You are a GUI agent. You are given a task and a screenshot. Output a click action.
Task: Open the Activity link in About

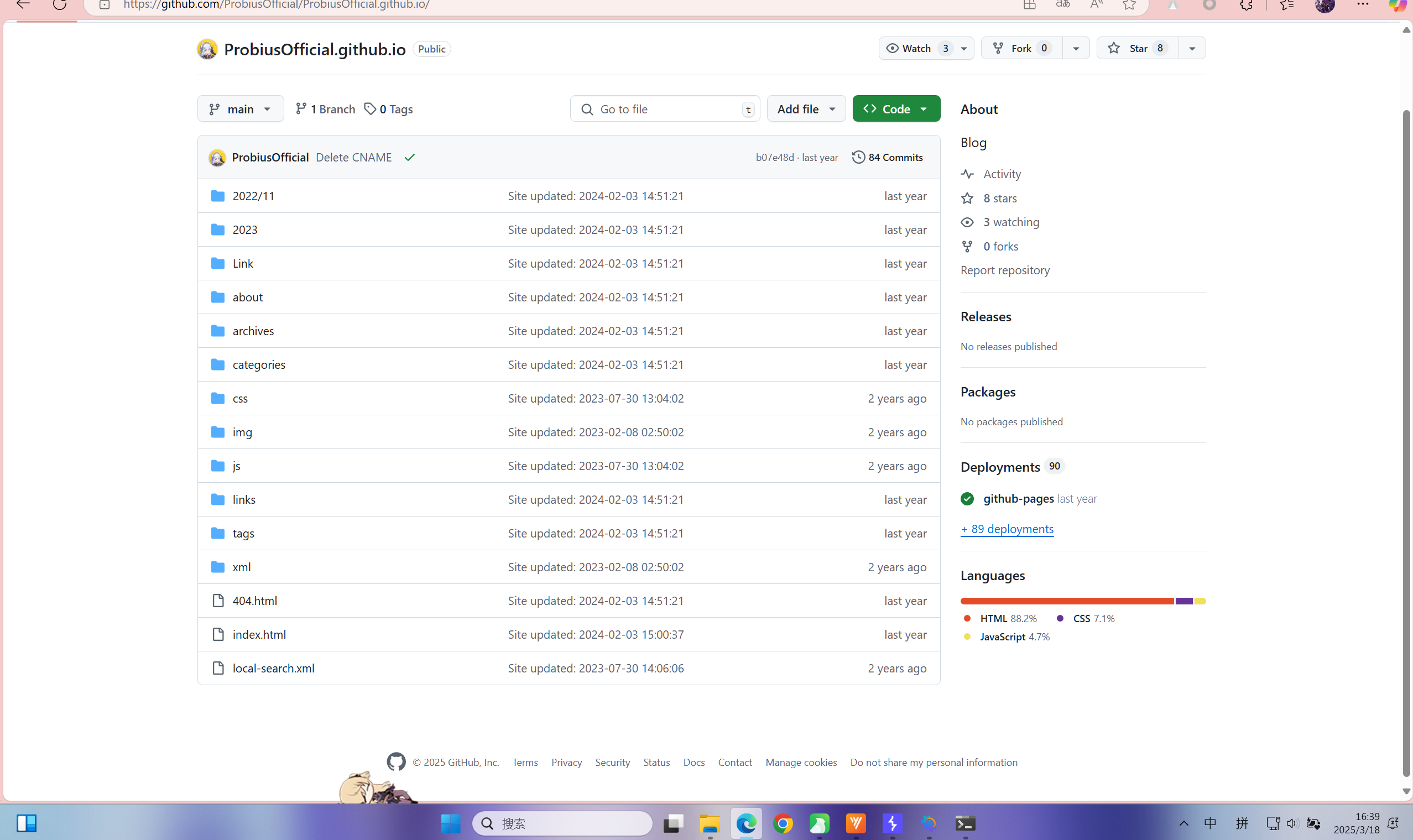point(1002,174)
